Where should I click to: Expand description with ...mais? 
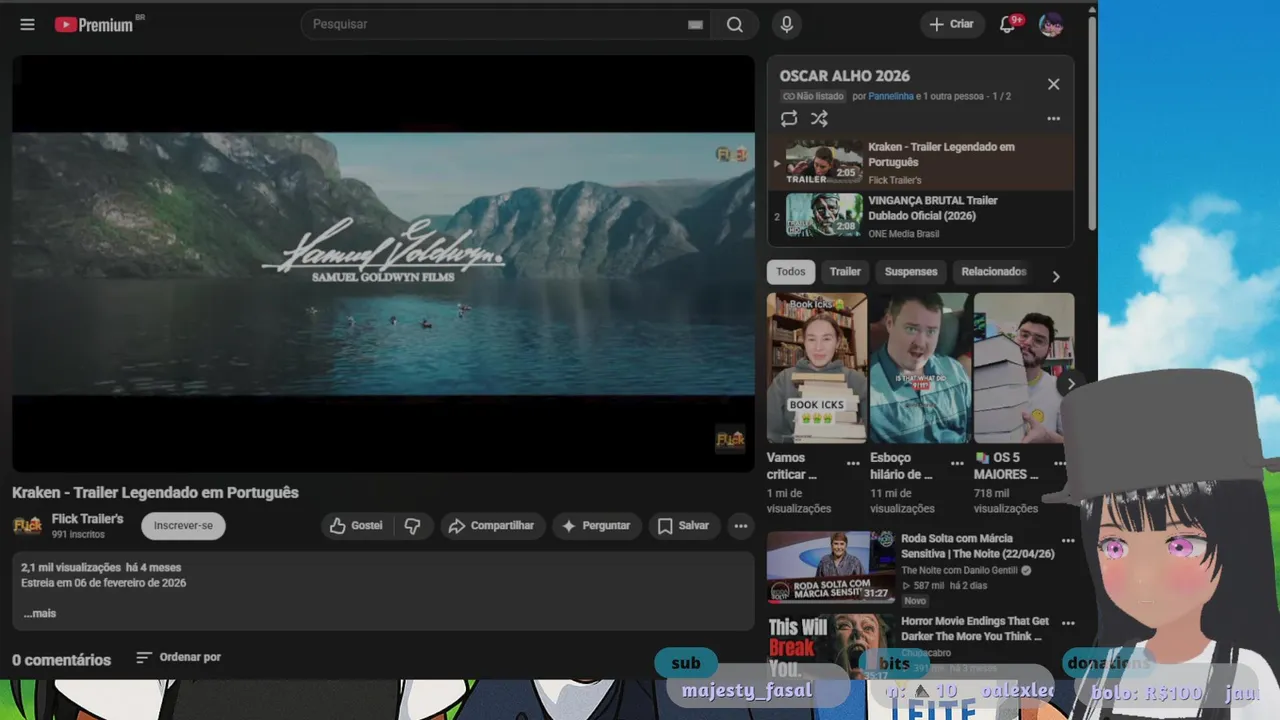[x=40, y=613]
